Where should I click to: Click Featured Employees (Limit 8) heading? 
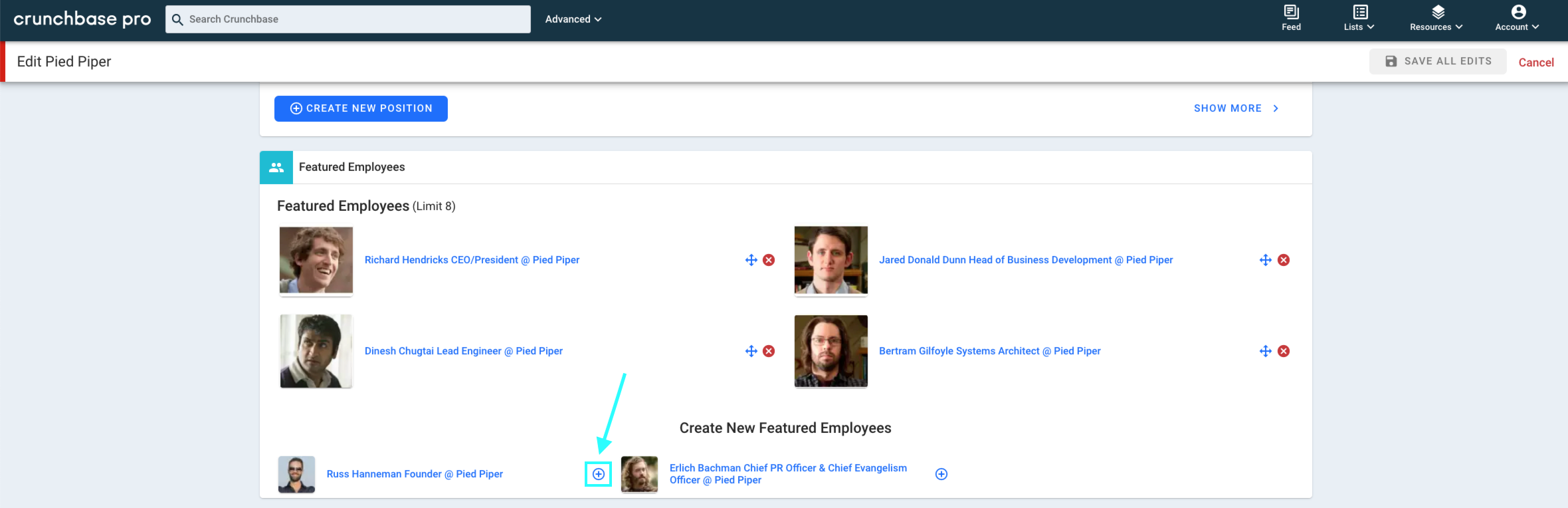366,206
